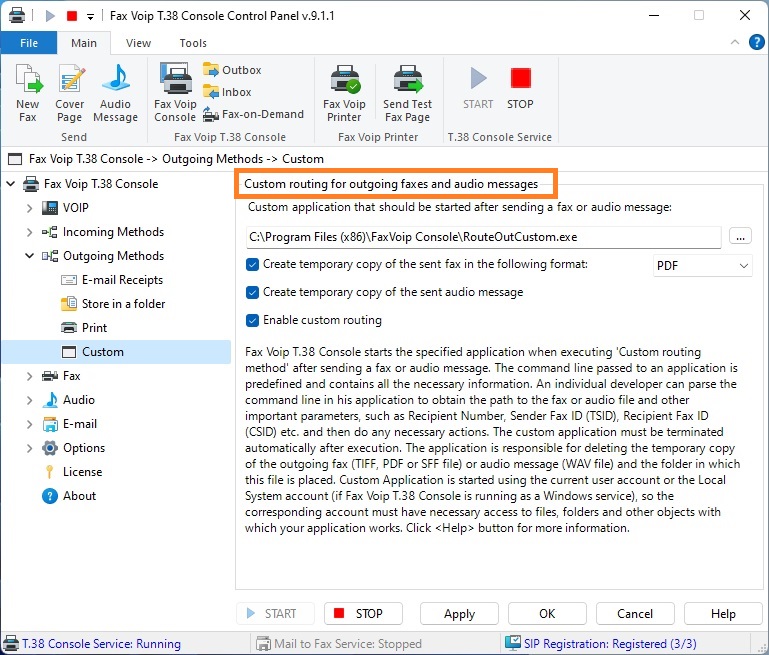
Task: Click the Apply button
Action: click(460, 614)
